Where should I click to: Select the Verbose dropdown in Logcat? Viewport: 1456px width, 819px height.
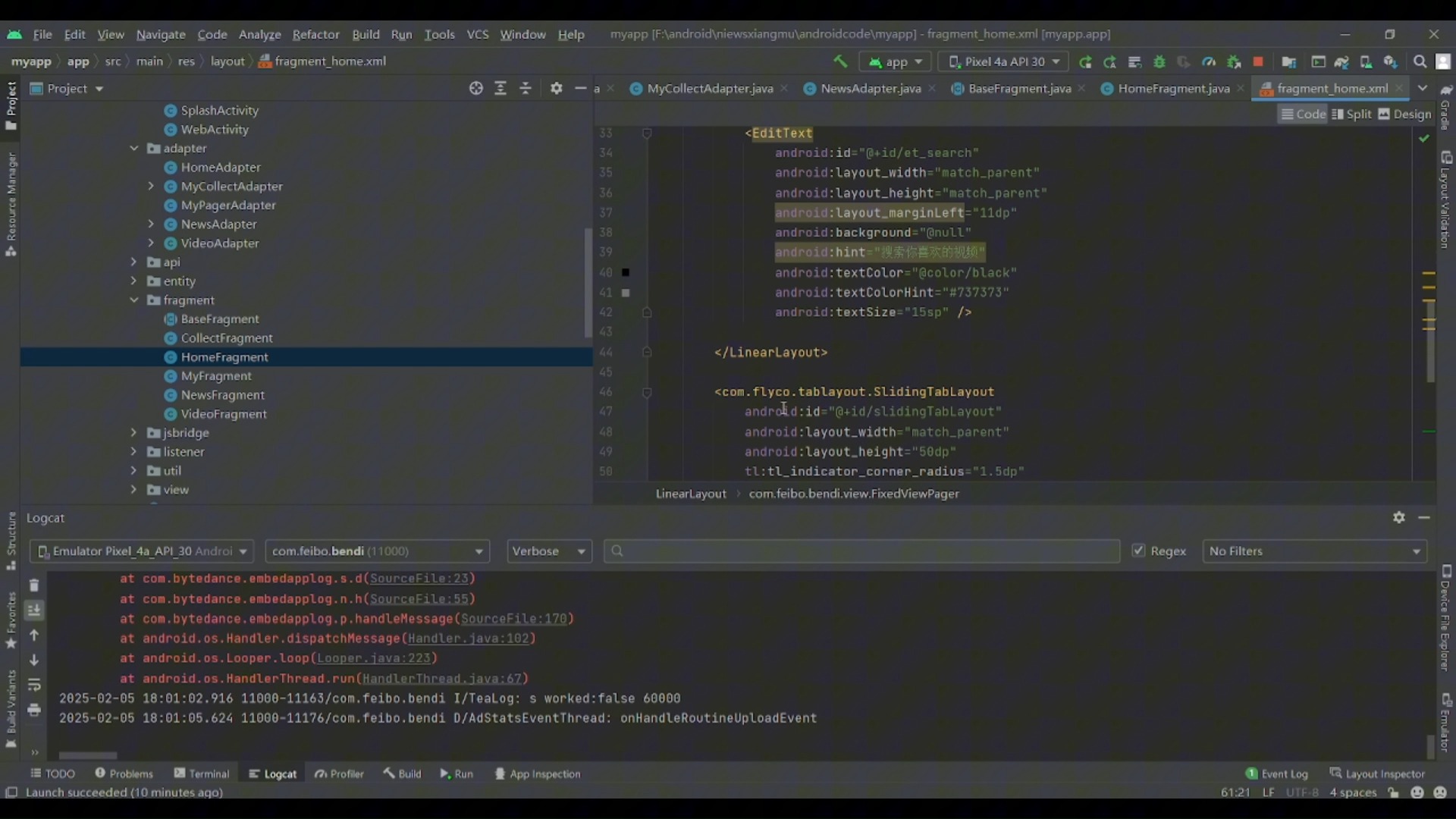(x=548, y=551)
